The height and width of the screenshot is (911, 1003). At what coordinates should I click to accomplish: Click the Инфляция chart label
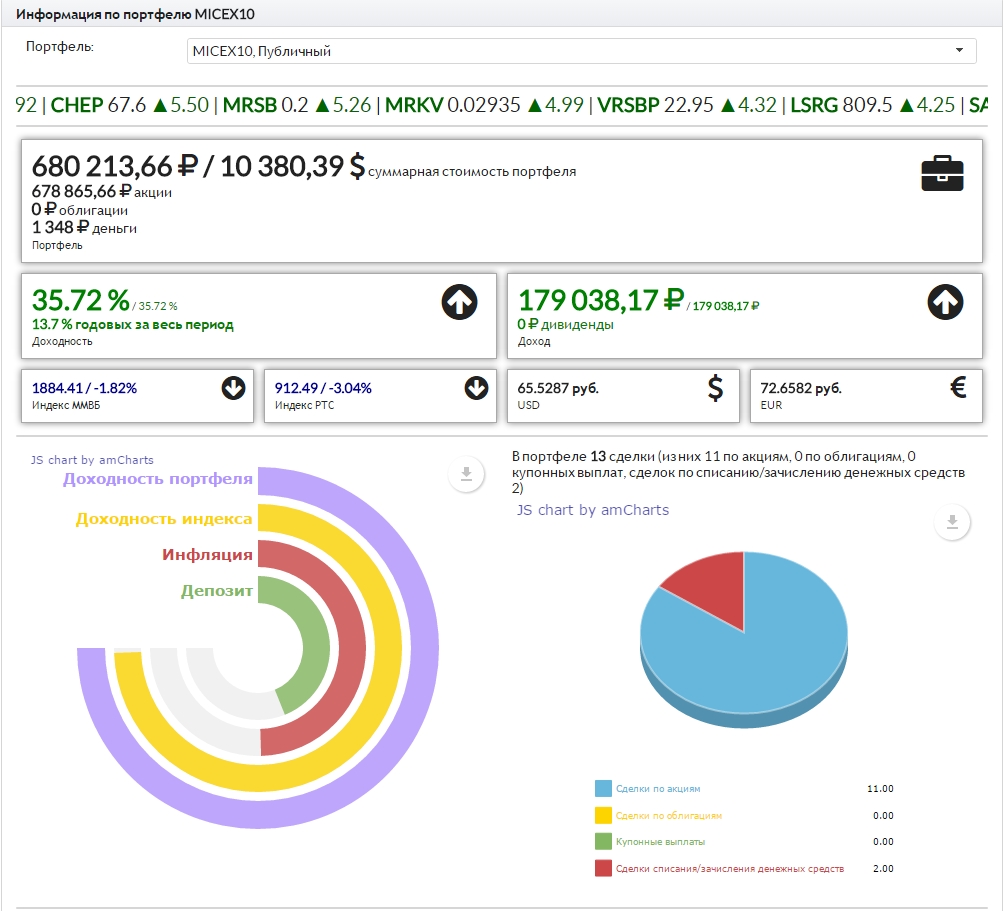point(207,555)
